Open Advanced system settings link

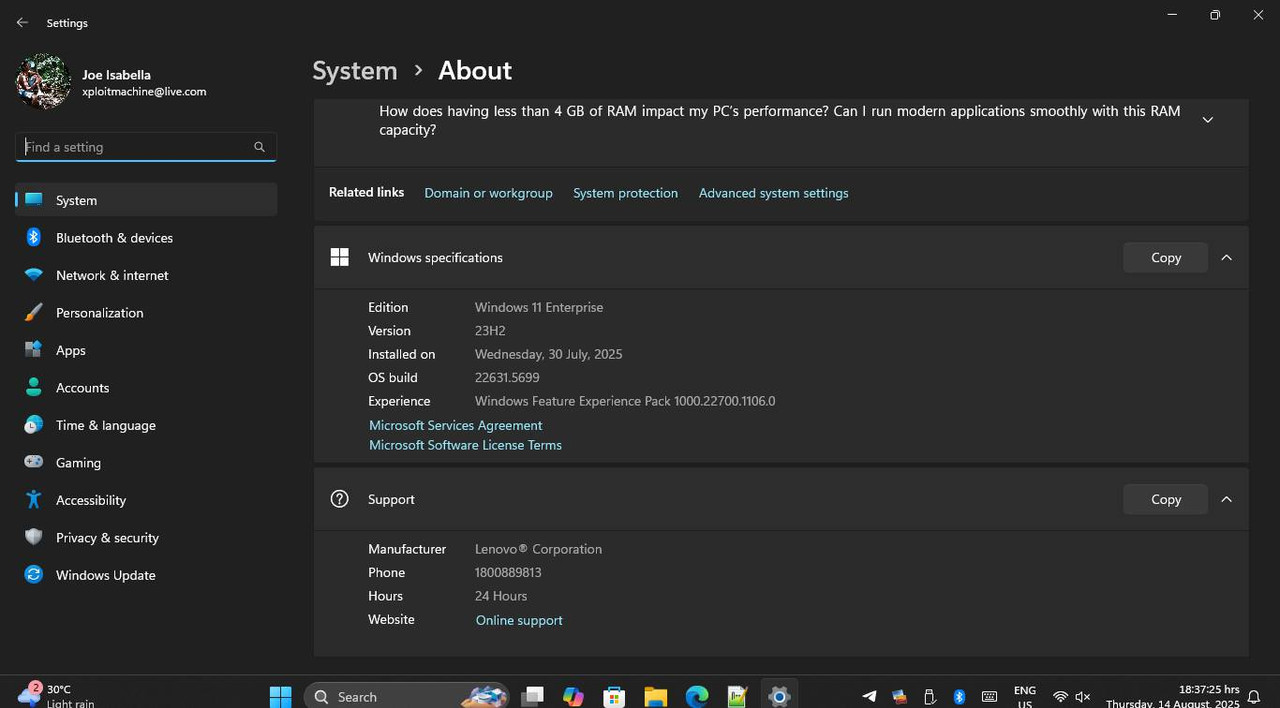tap(773, 193)
